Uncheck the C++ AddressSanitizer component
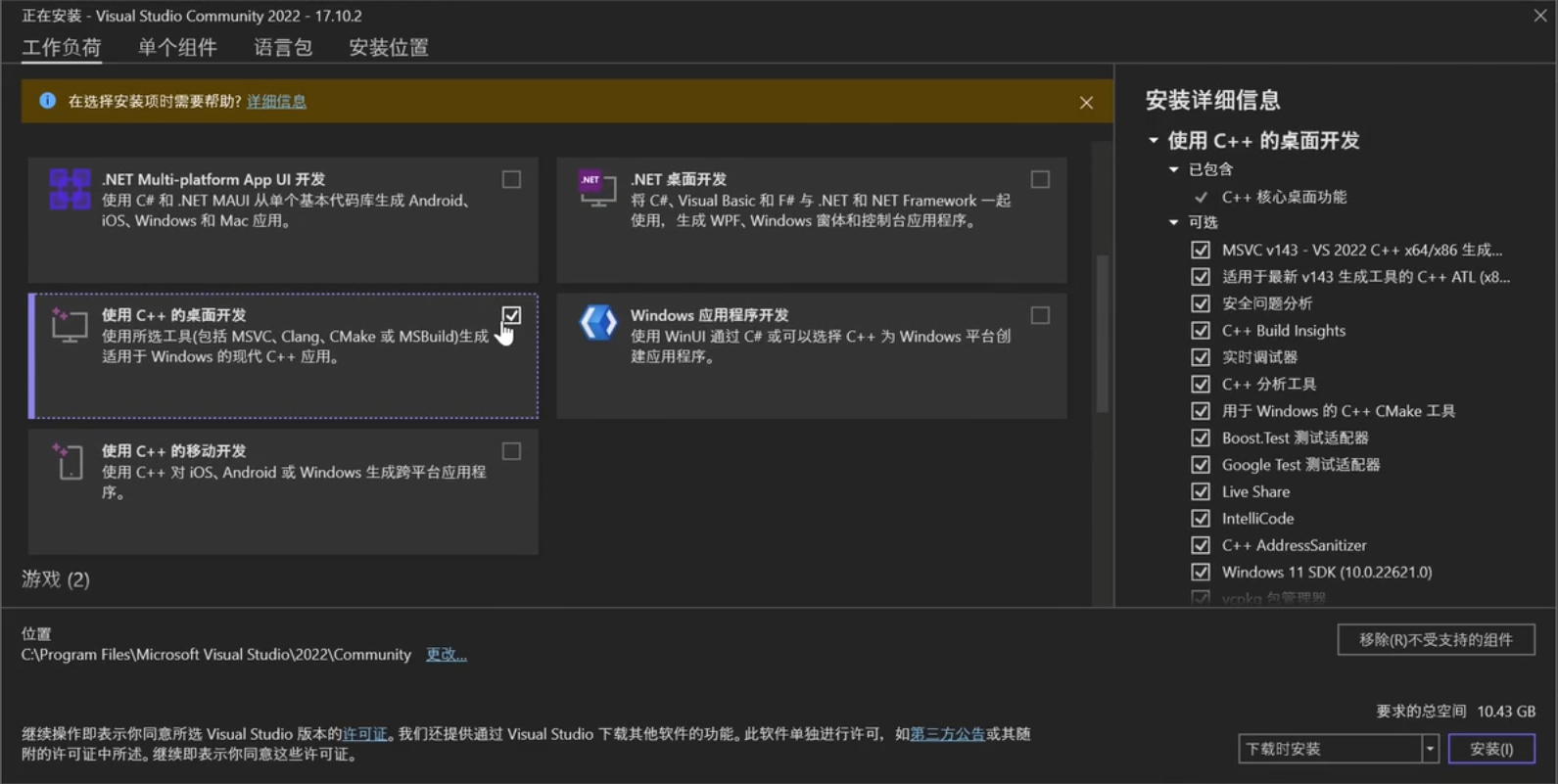1558x784 pixels. [x=1201, y=545]
